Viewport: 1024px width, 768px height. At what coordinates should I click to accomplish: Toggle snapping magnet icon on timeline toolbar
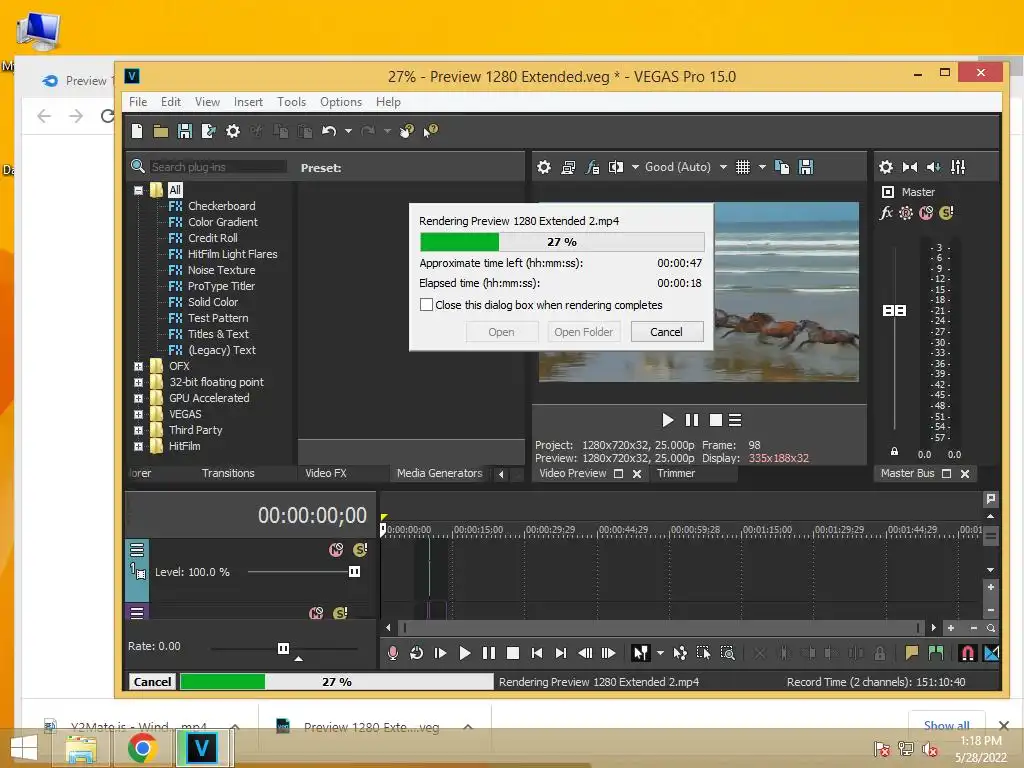pyautogui.click(x=968, y=653)
